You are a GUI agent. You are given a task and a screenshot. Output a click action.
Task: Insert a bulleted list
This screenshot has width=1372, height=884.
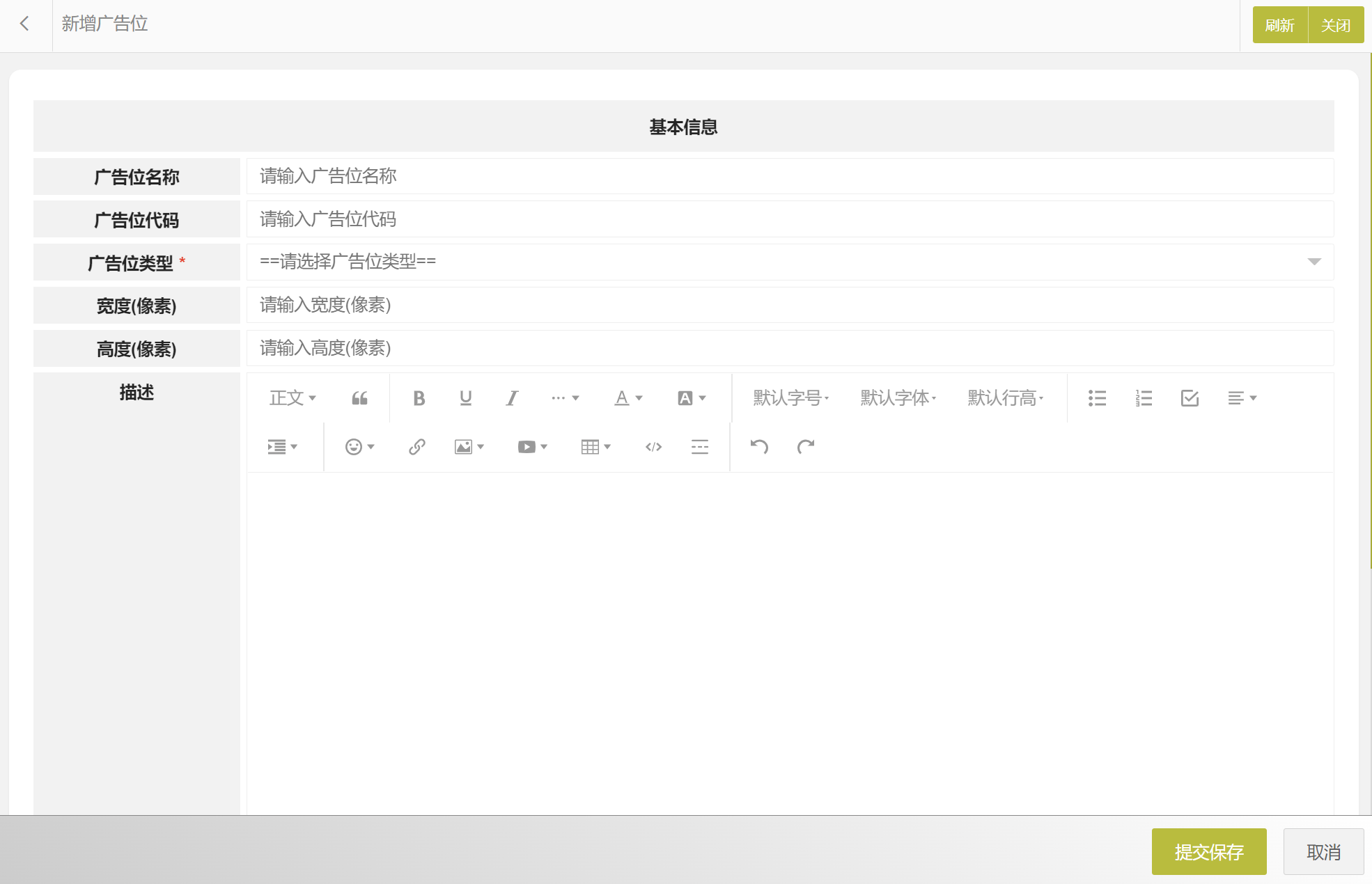coord(1097,398)
